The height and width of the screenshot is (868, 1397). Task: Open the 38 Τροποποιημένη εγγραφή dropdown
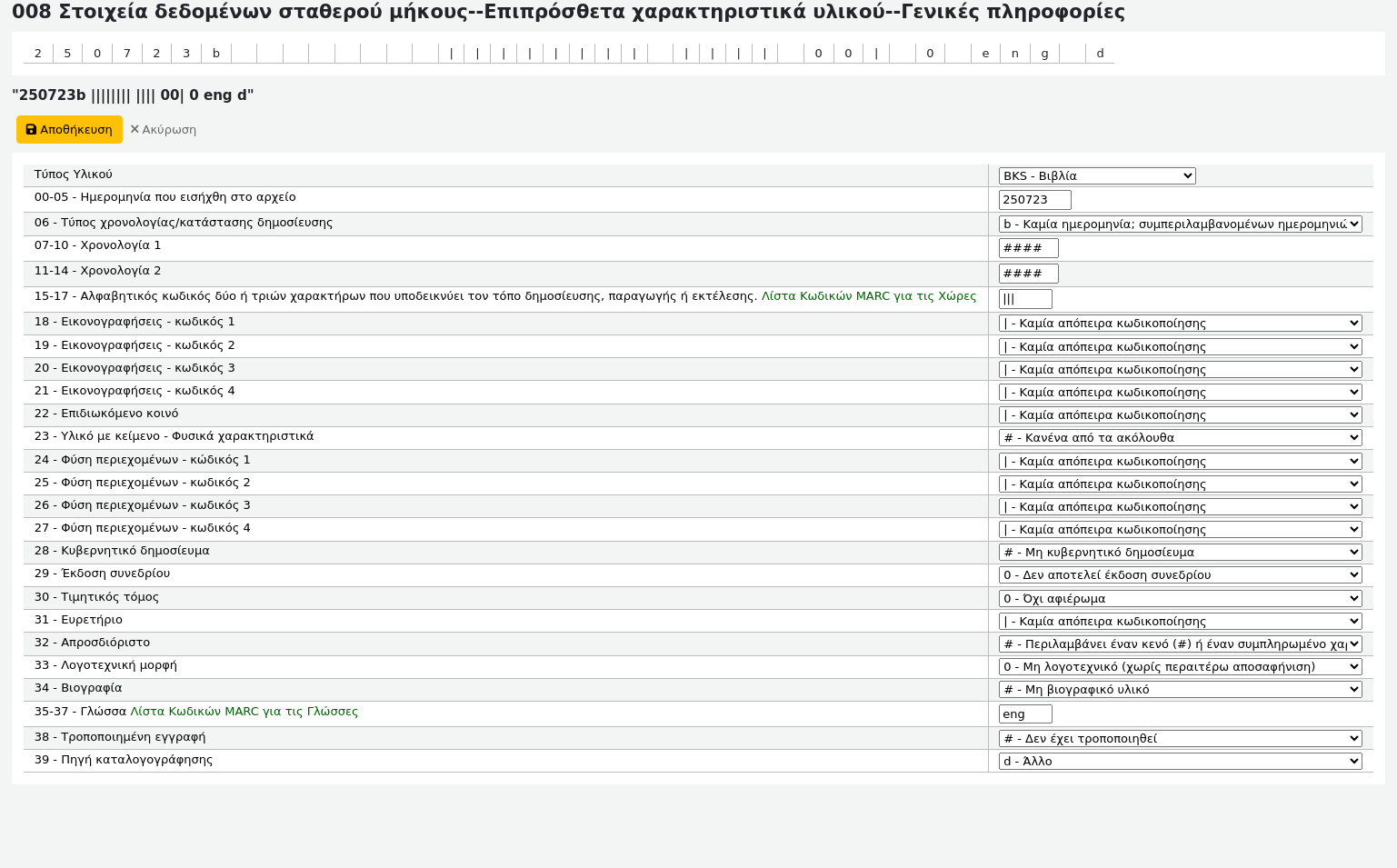pos(1179,739)
